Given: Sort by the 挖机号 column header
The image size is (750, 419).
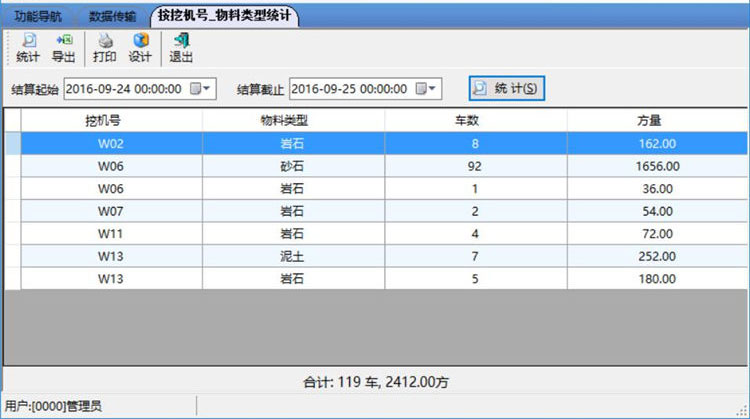Looking at the screenshot, I should coord(111,120).
